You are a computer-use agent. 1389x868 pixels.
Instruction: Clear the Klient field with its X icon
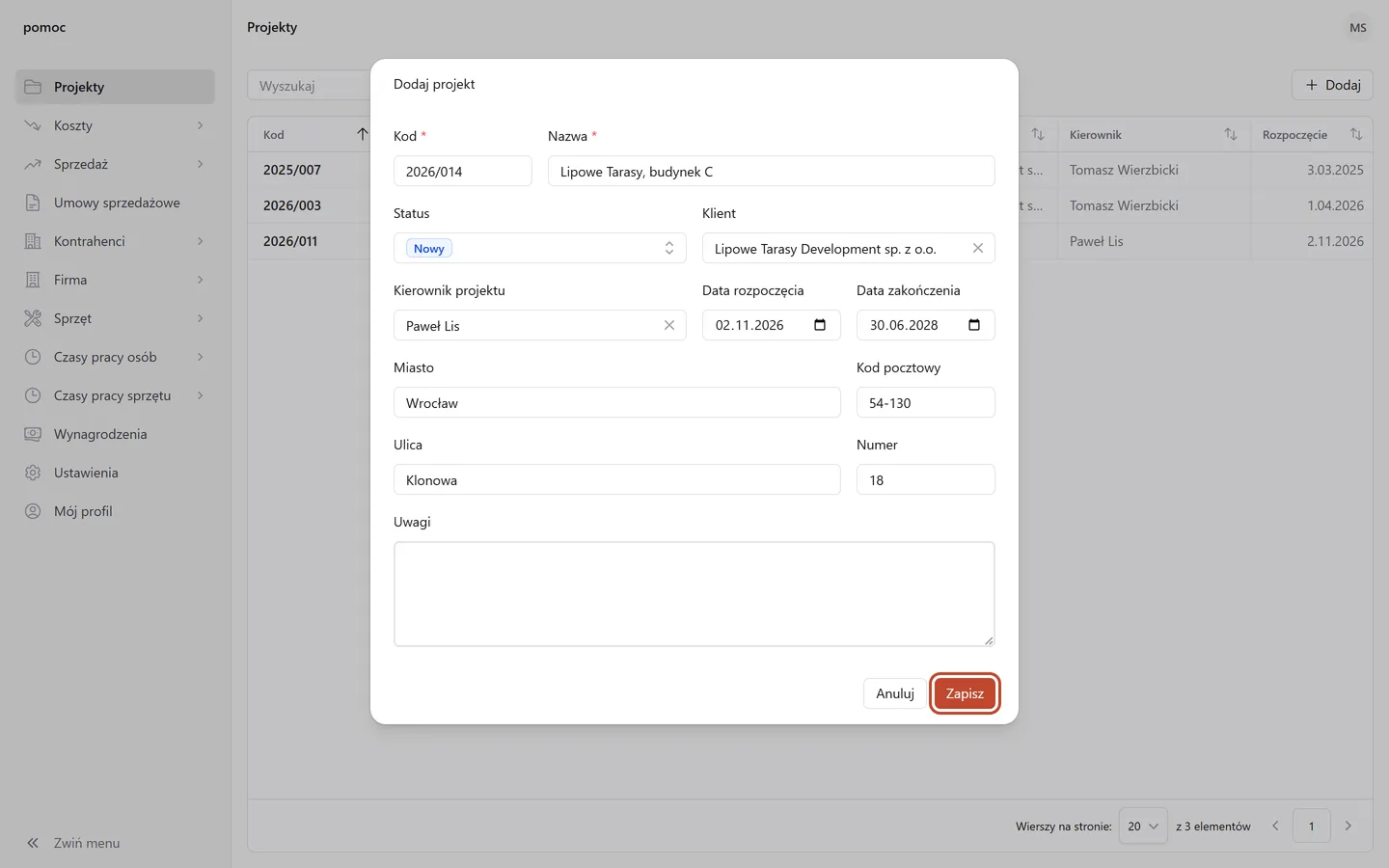click(x=978, y=248)
